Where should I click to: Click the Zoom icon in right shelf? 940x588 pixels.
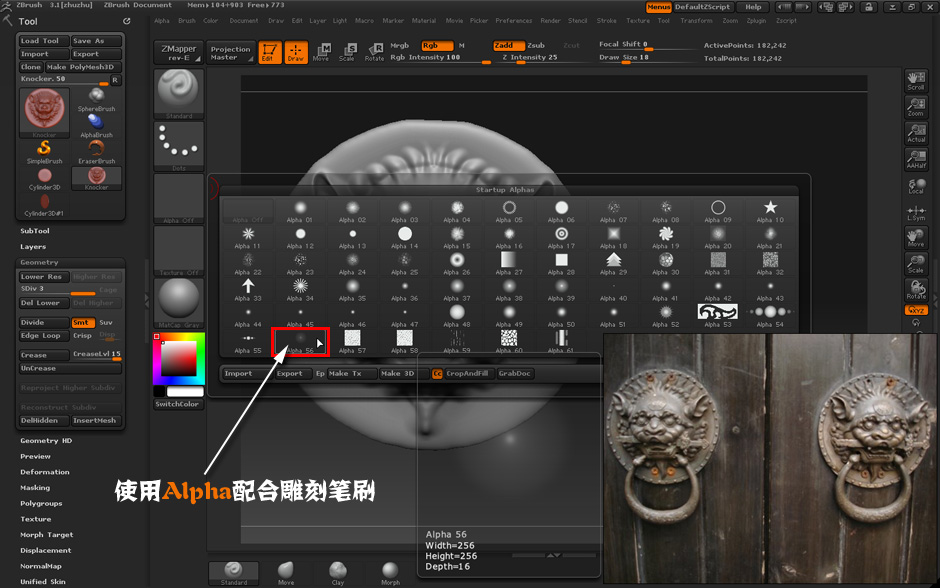click(x=915, y=107)
